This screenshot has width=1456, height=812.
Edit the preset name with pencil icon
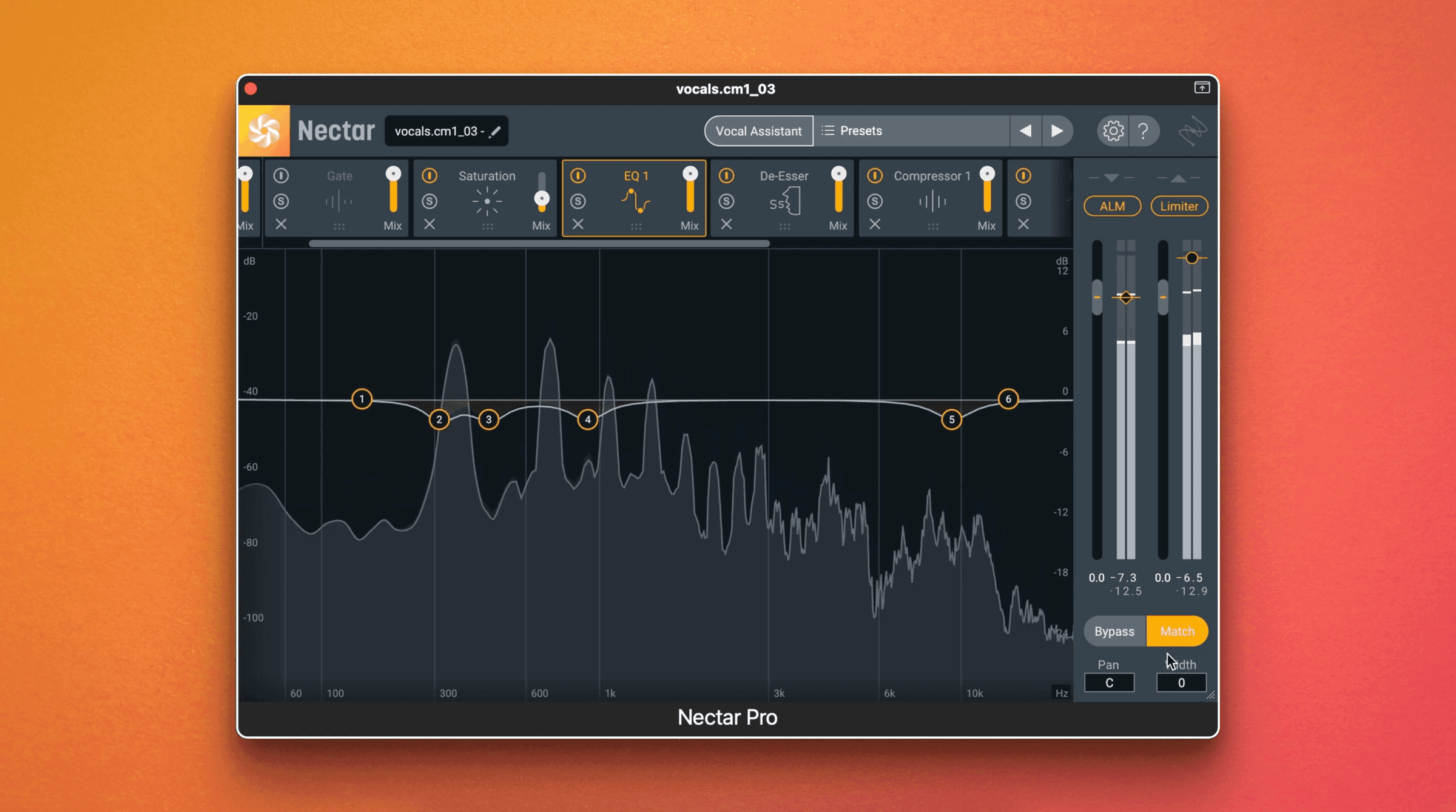(x=495, y=131)
